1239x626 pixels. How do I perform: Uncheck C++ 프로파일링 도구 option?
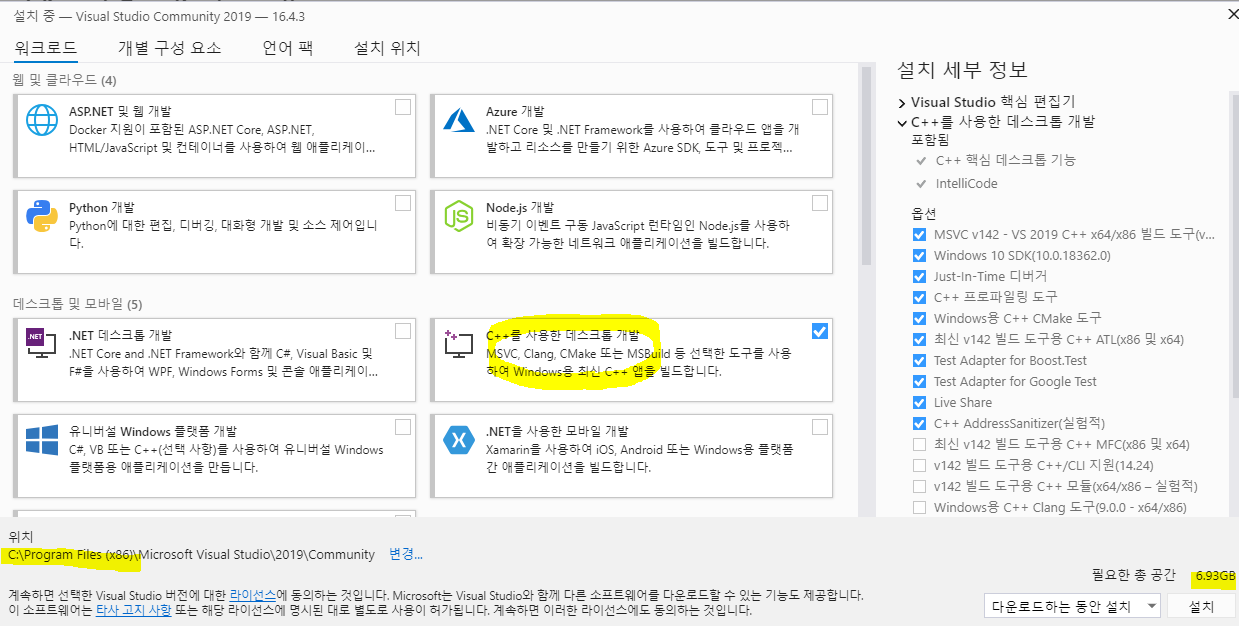pos(919,297)
